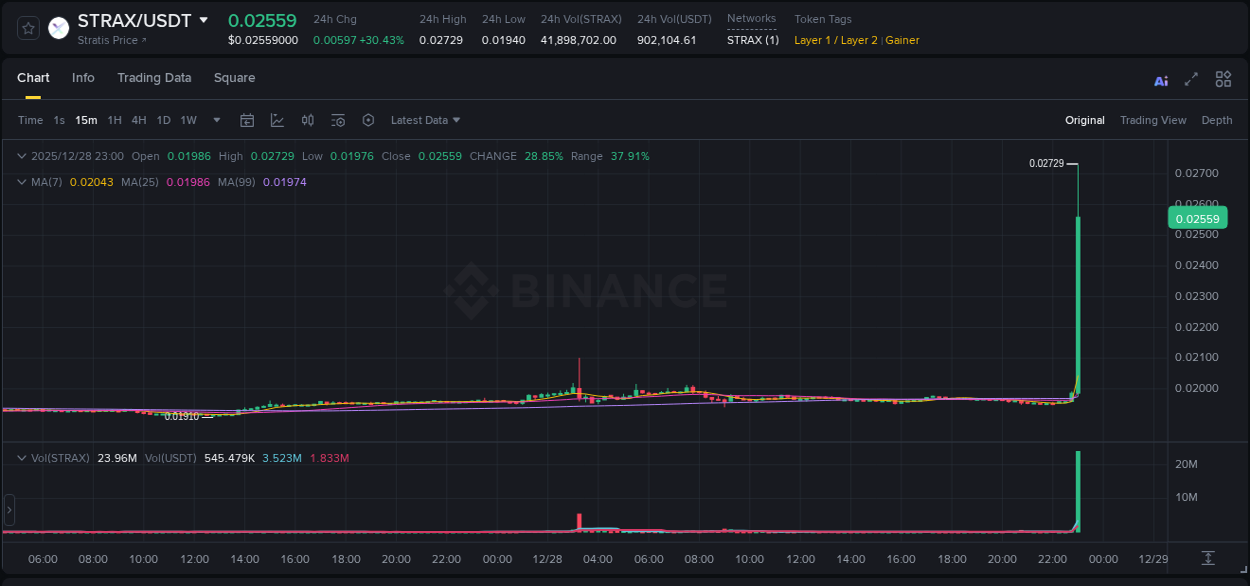Open the AI analysis tool

[x=1160, y=78]
